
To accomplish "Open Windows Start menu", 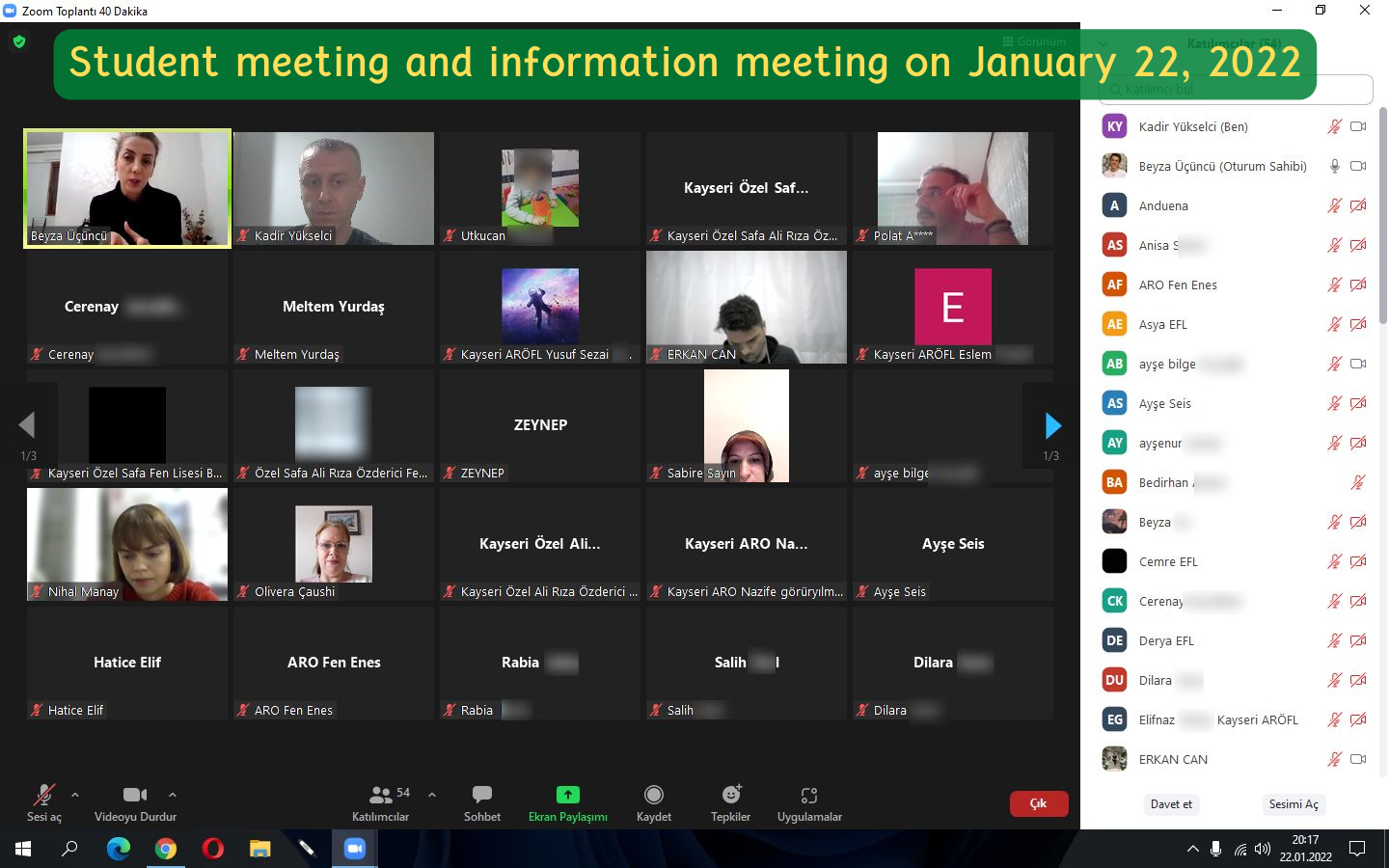I will pos(23,849).
